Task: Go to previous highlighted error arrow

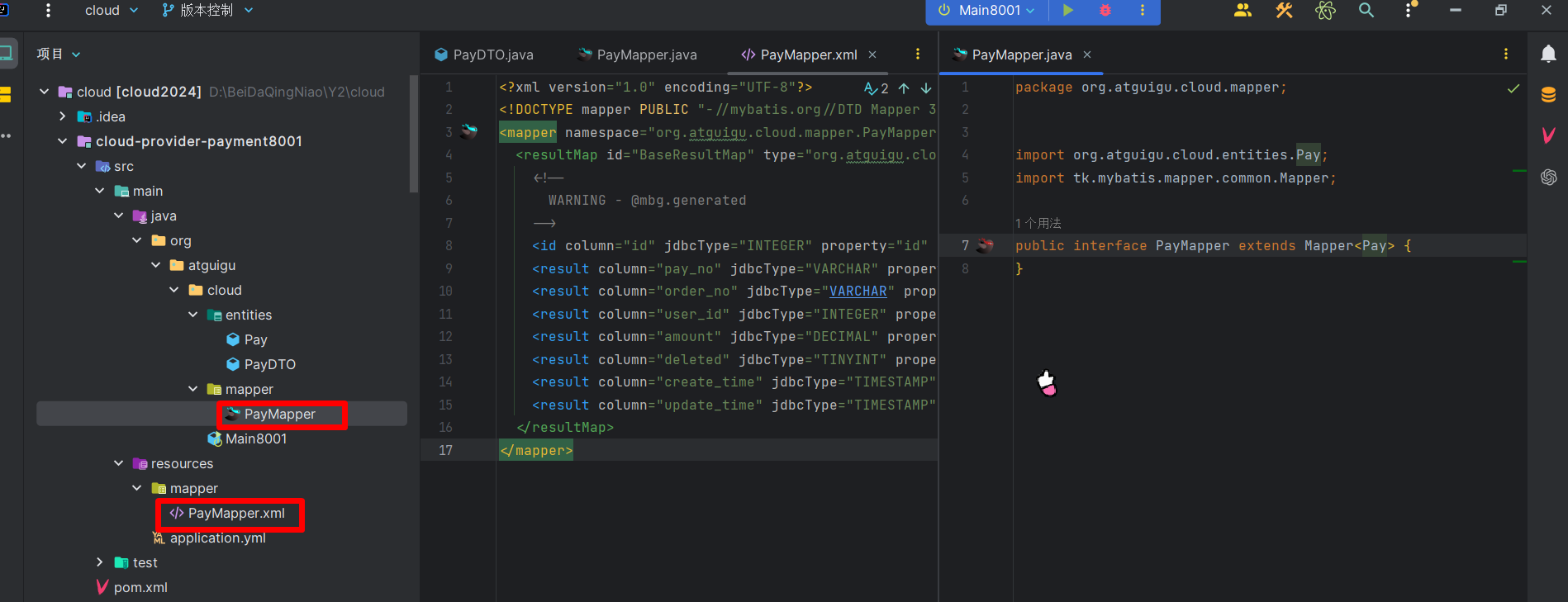Action: [904, 88]
